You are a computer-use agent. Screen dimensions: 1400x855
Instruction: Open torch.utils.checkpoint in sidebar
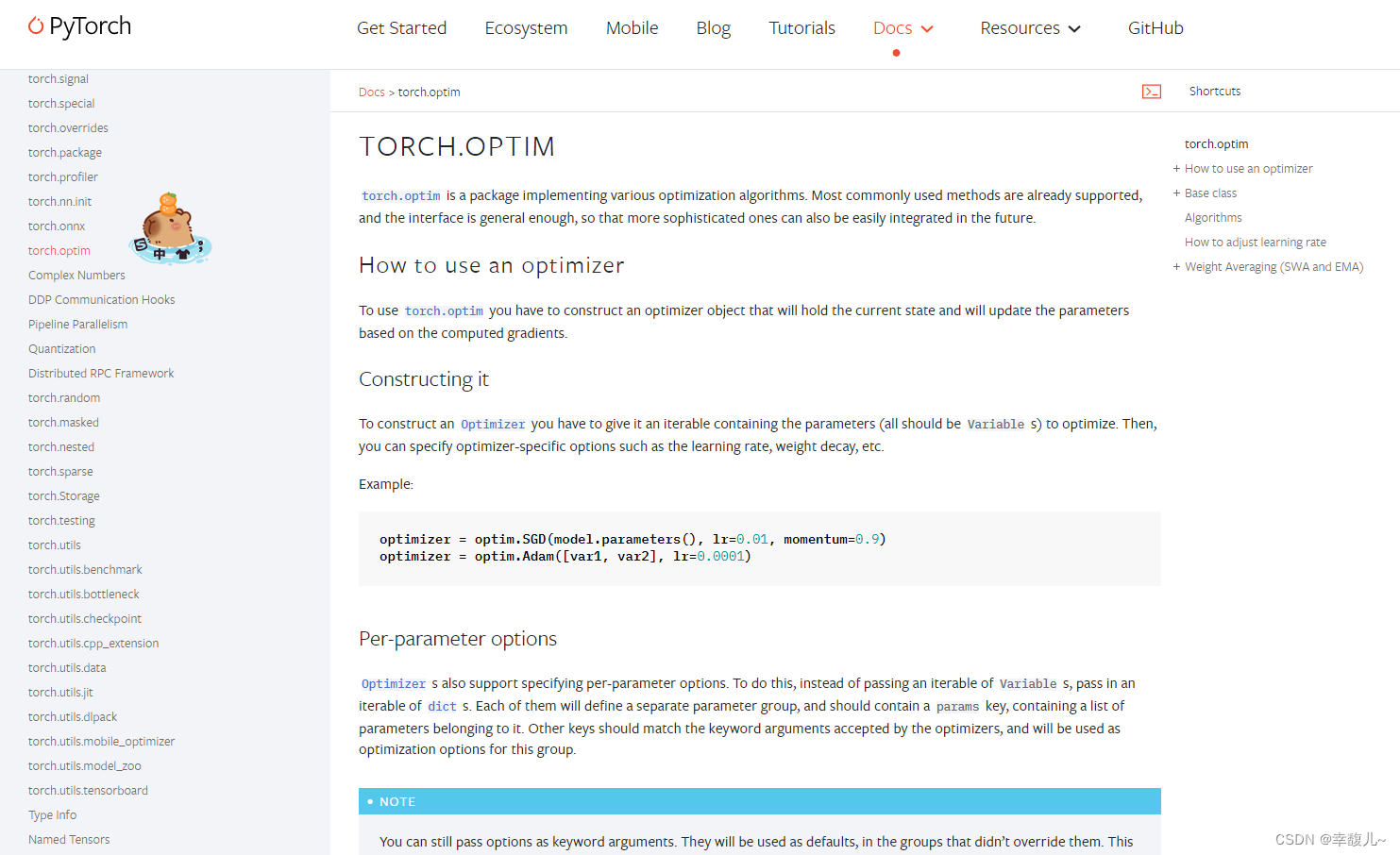click(85, 619)
